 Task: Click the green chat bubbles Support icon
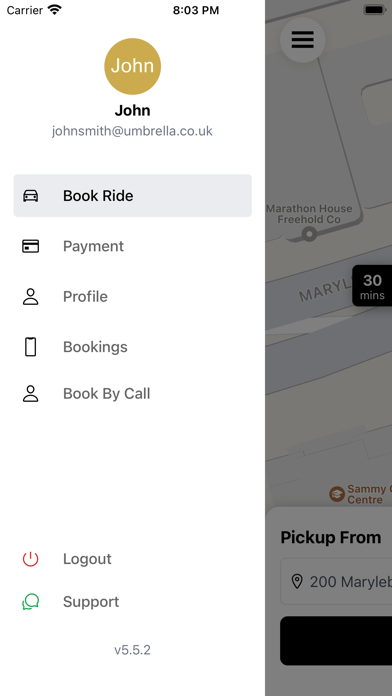pyautogui.click(x=31, y=602)
